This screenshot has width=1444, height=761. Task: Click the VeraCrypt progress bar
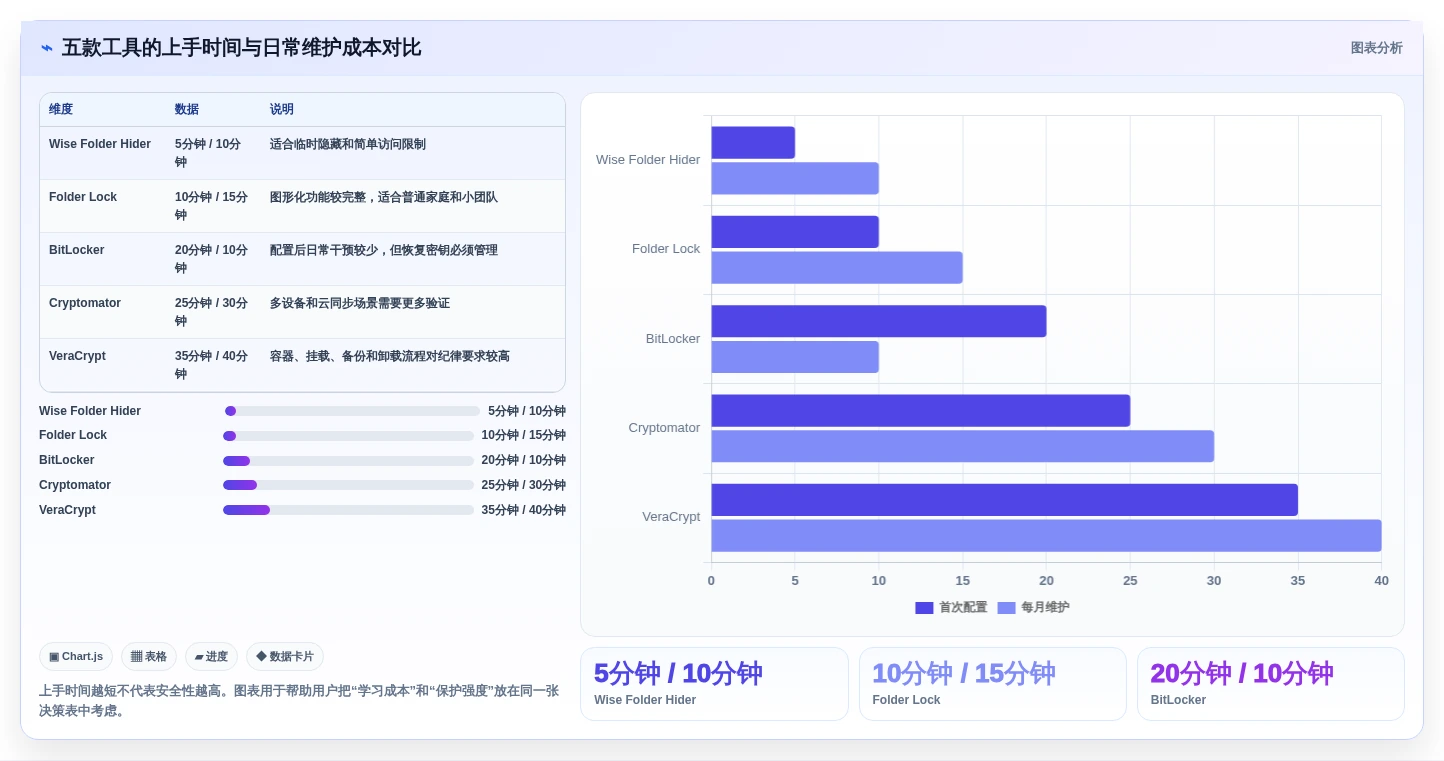(348, 510)
